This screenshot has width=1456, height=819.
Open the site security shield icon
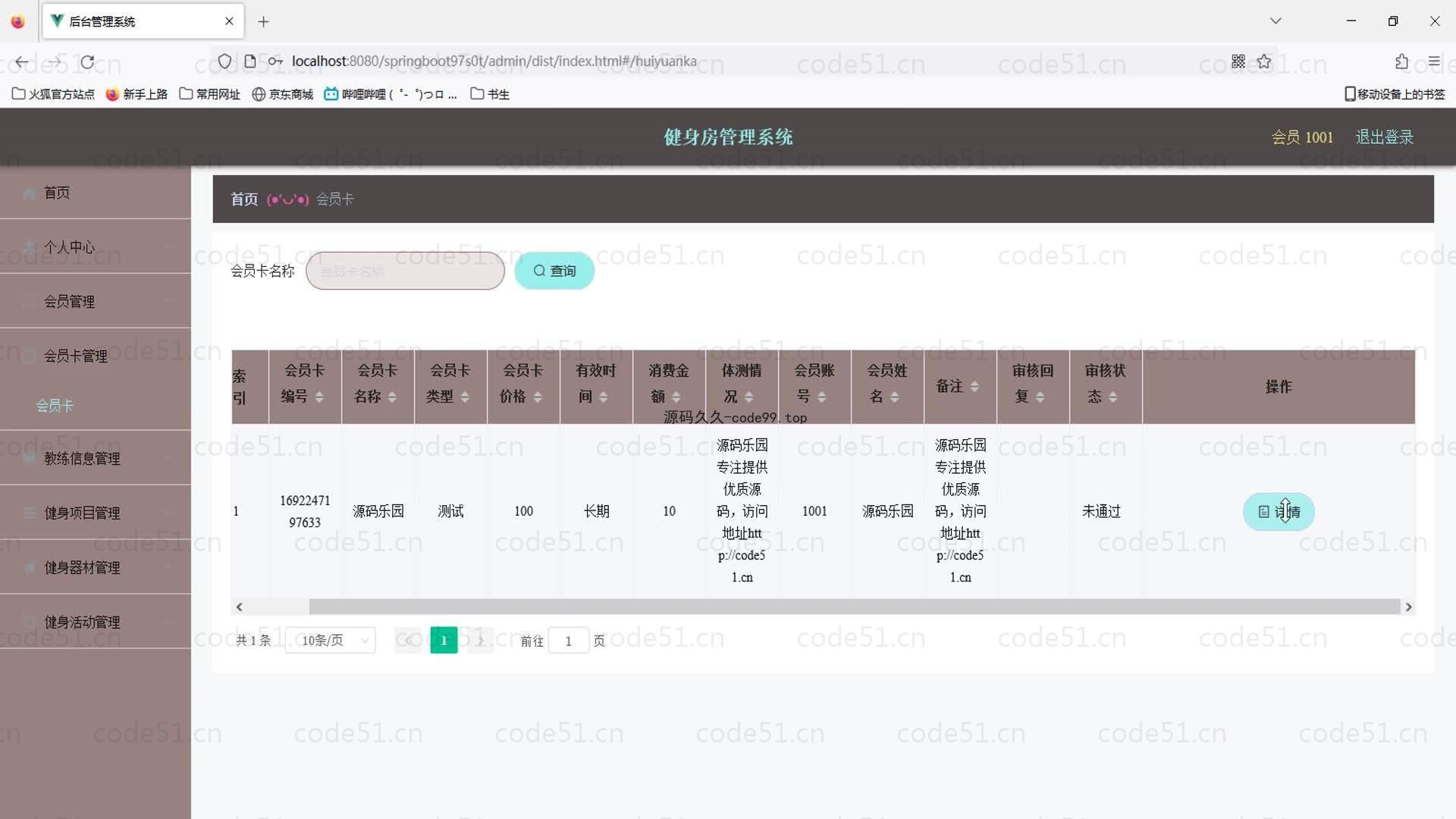[224, 61]
